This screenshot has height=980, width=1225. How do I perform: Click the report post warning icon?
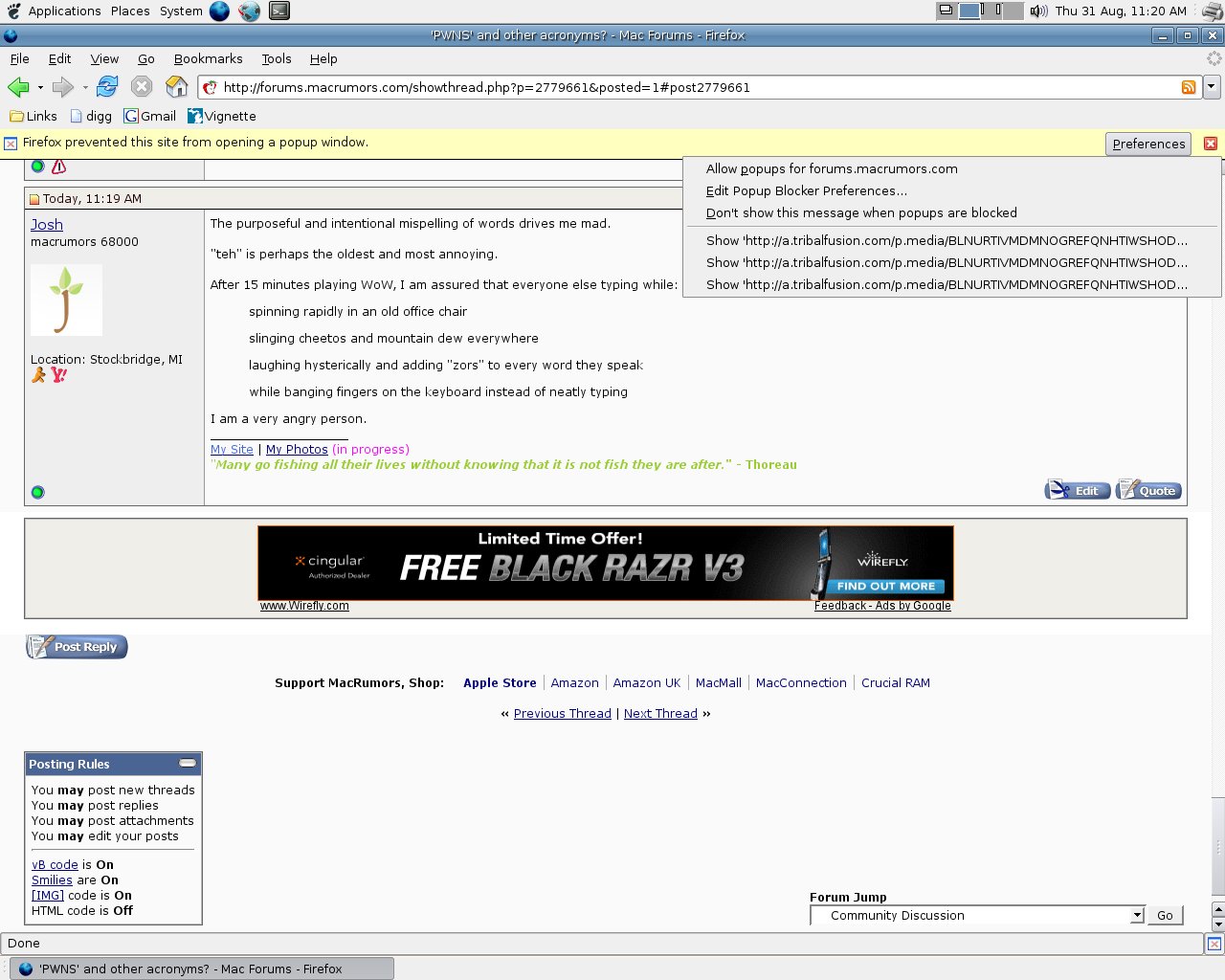[x=58, y=167]
